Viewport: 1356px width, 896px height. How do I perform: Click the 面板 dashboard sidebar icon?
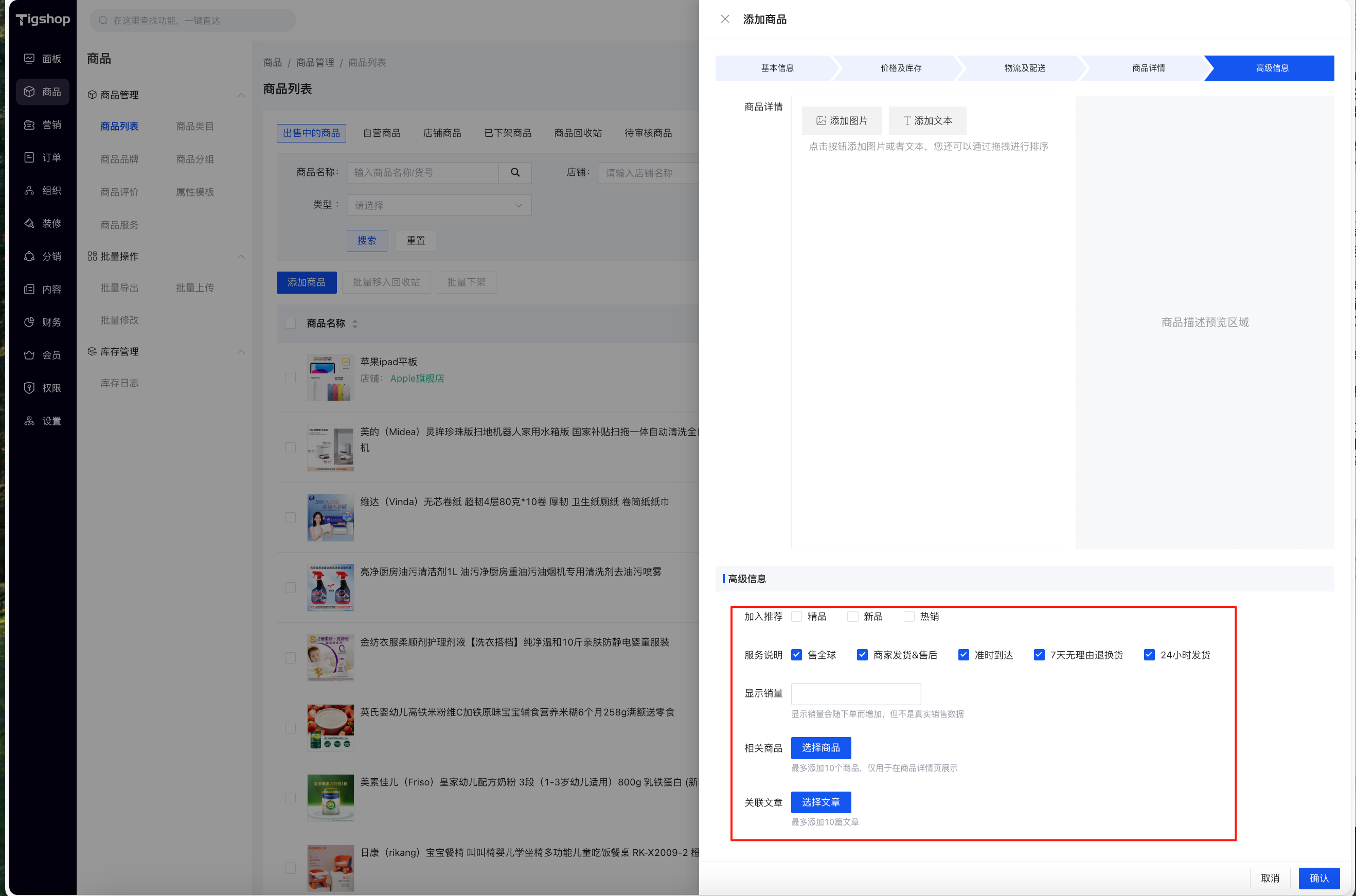(x=29, y=58)
